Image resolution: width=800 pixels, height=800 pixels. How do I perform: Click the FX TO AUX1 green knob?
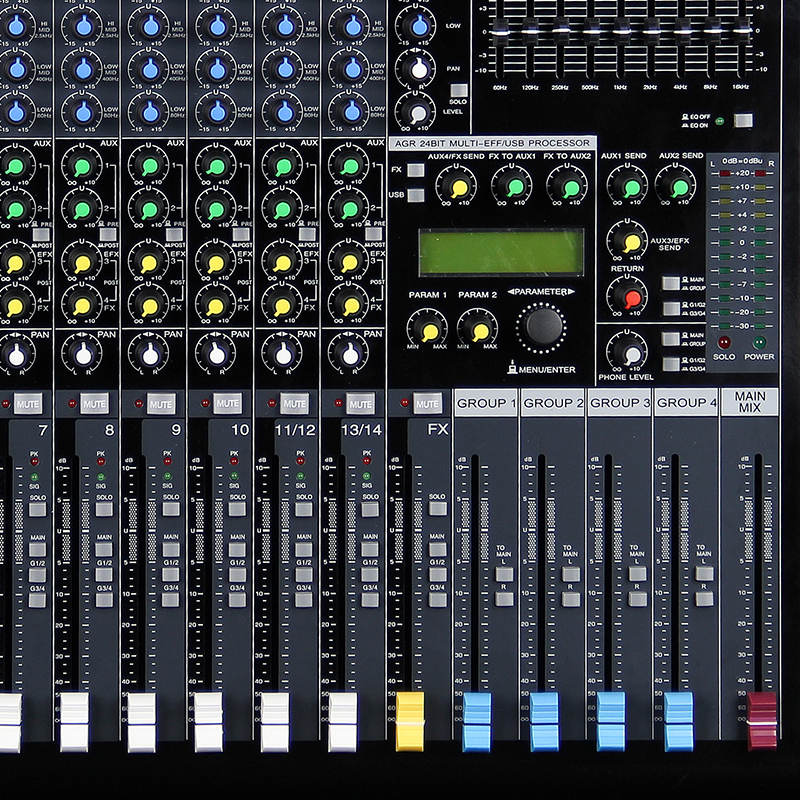pos(514,187)
